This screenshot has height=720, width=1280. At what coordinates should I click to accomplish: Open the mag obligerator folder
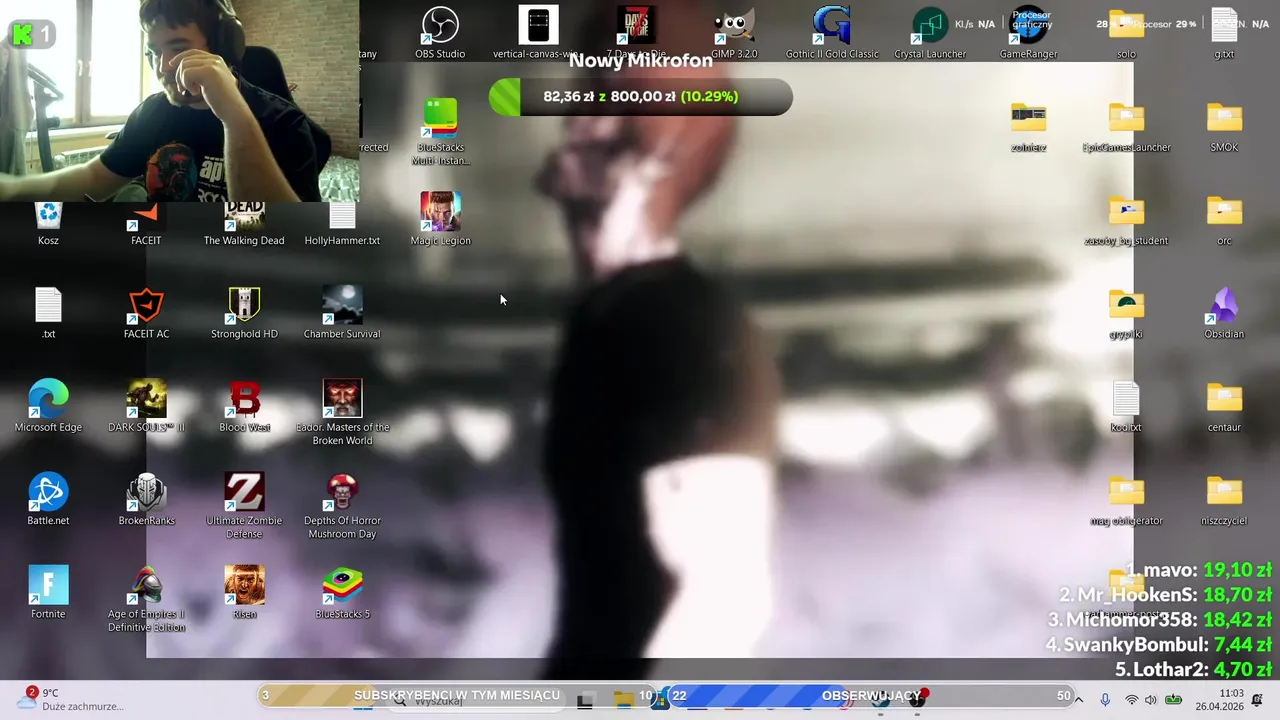[x=1126, y=499]
